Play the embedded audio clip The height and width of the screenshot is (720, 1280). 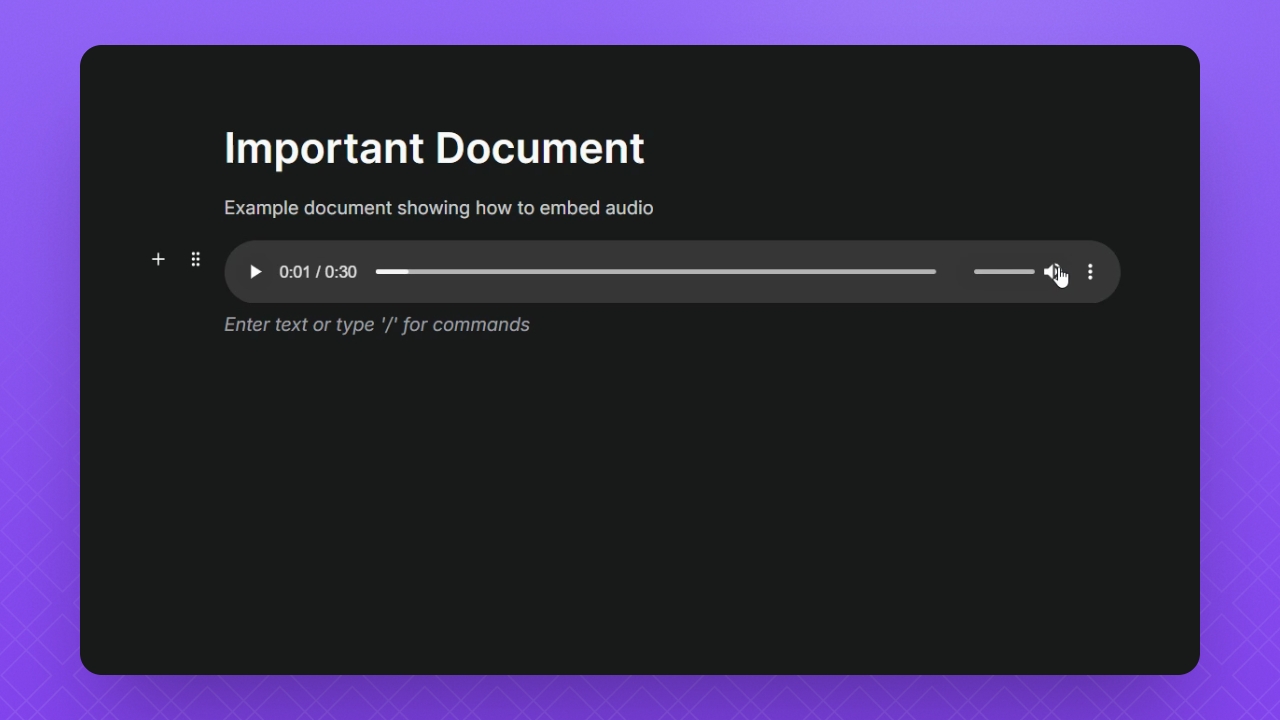point(255,272)
